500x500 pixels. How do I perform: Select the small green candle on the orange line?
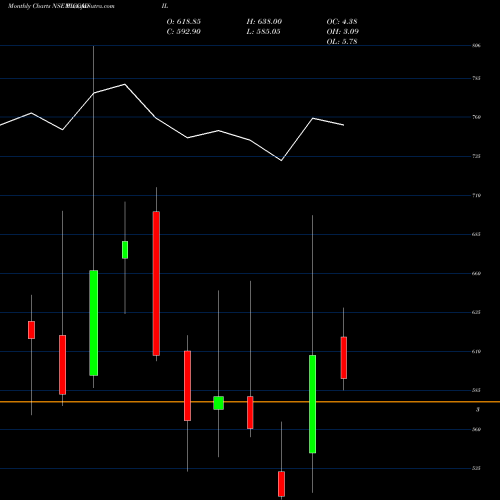click(x=219, y=403)
